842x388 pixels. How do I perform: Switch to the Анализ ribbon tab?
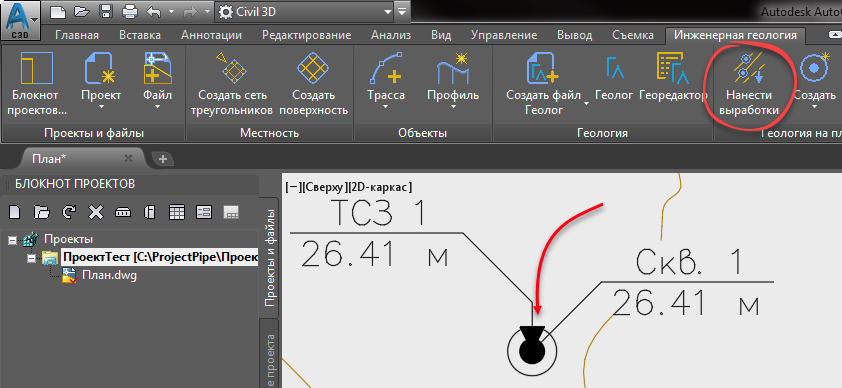click(391, 35)
